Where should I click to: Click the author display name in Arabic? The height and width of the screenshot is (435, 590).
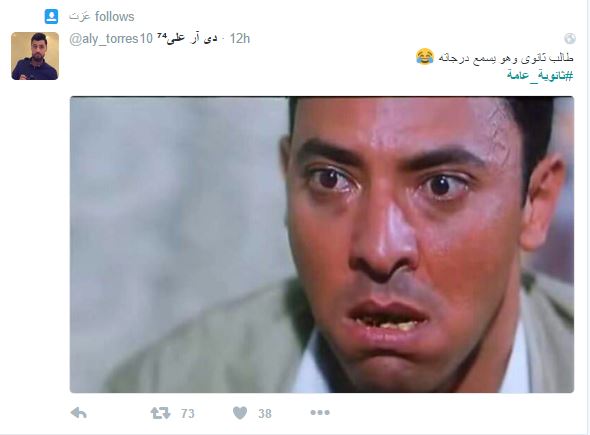click(x=192, y=38)
